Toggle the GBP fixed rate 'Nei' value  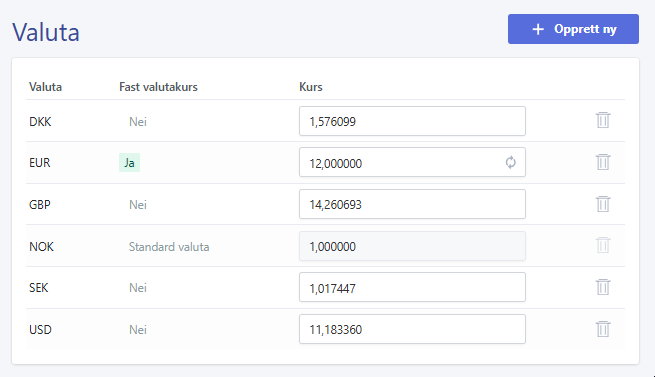[x=138, y=204]
